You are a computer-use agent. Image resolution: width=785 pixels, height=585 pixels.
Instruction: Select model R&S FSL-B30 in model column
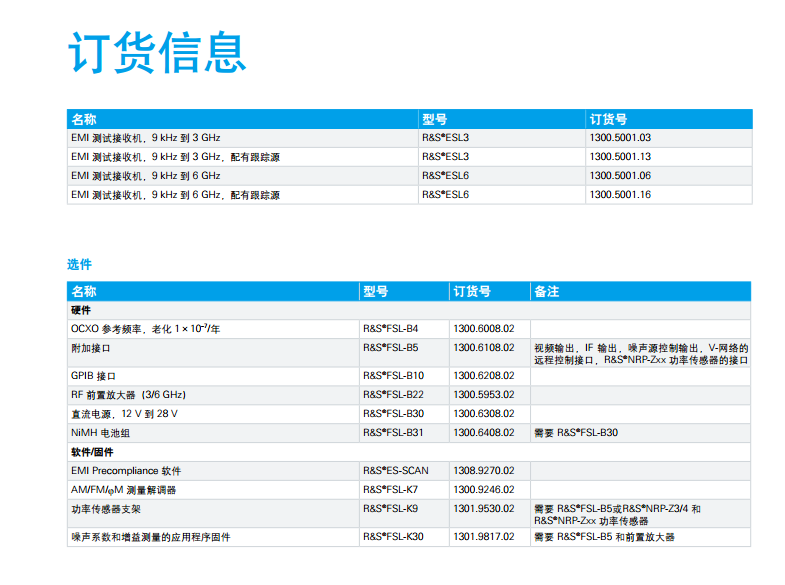pyautogui.click(x=394, y=414)
